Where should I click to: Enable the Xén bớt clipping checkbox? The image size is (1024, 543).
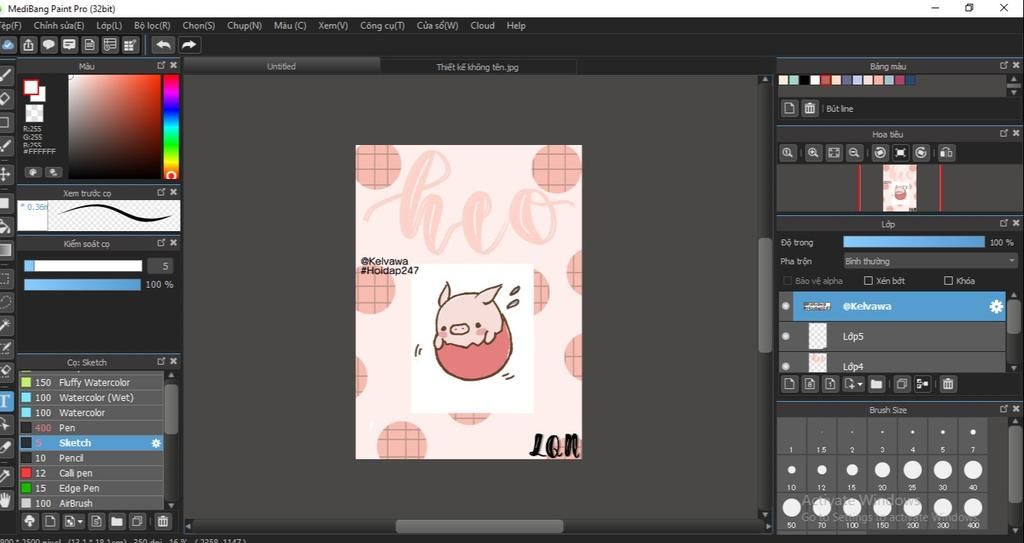(x=868, y=281)
